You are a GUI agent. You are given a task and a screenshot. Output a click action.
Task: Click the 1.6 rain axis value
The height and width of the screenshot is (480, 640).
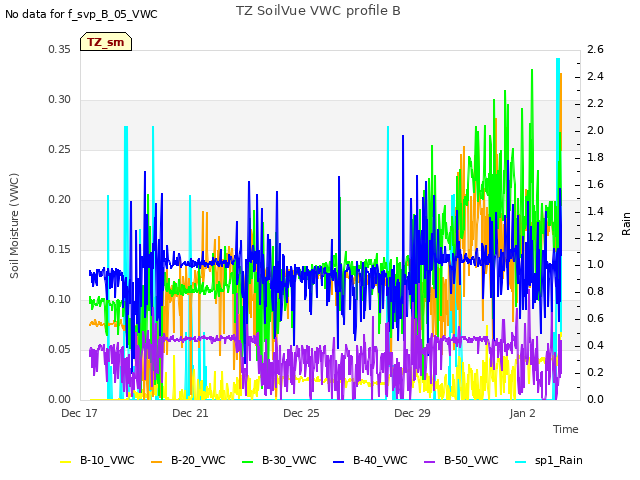pyautogui.click(x=595, y=184)
